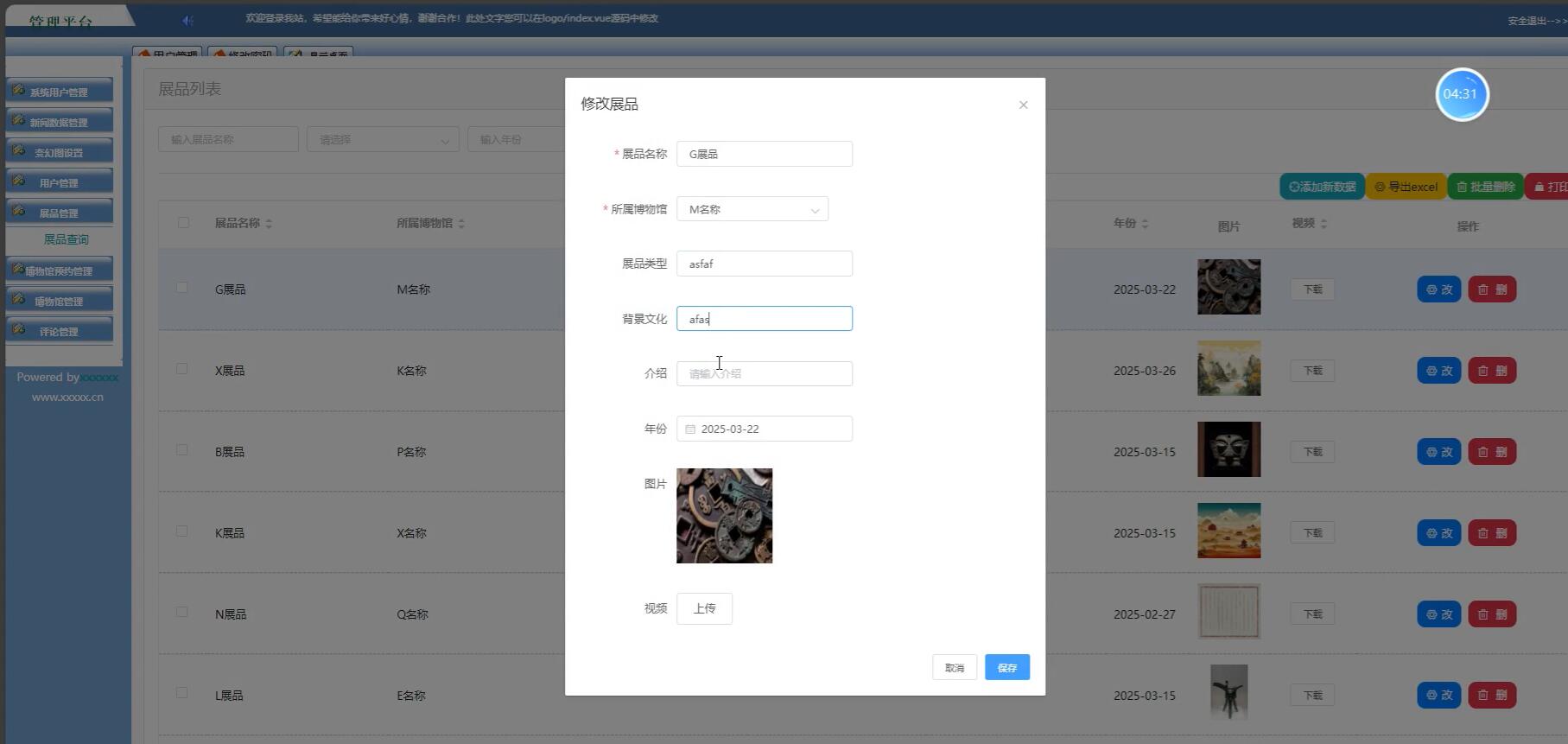This screenshot has height=744, width=1568.
Task: Open the 请选择 filter dropdown
Action: pyautogui.click(x=383, y=139)
